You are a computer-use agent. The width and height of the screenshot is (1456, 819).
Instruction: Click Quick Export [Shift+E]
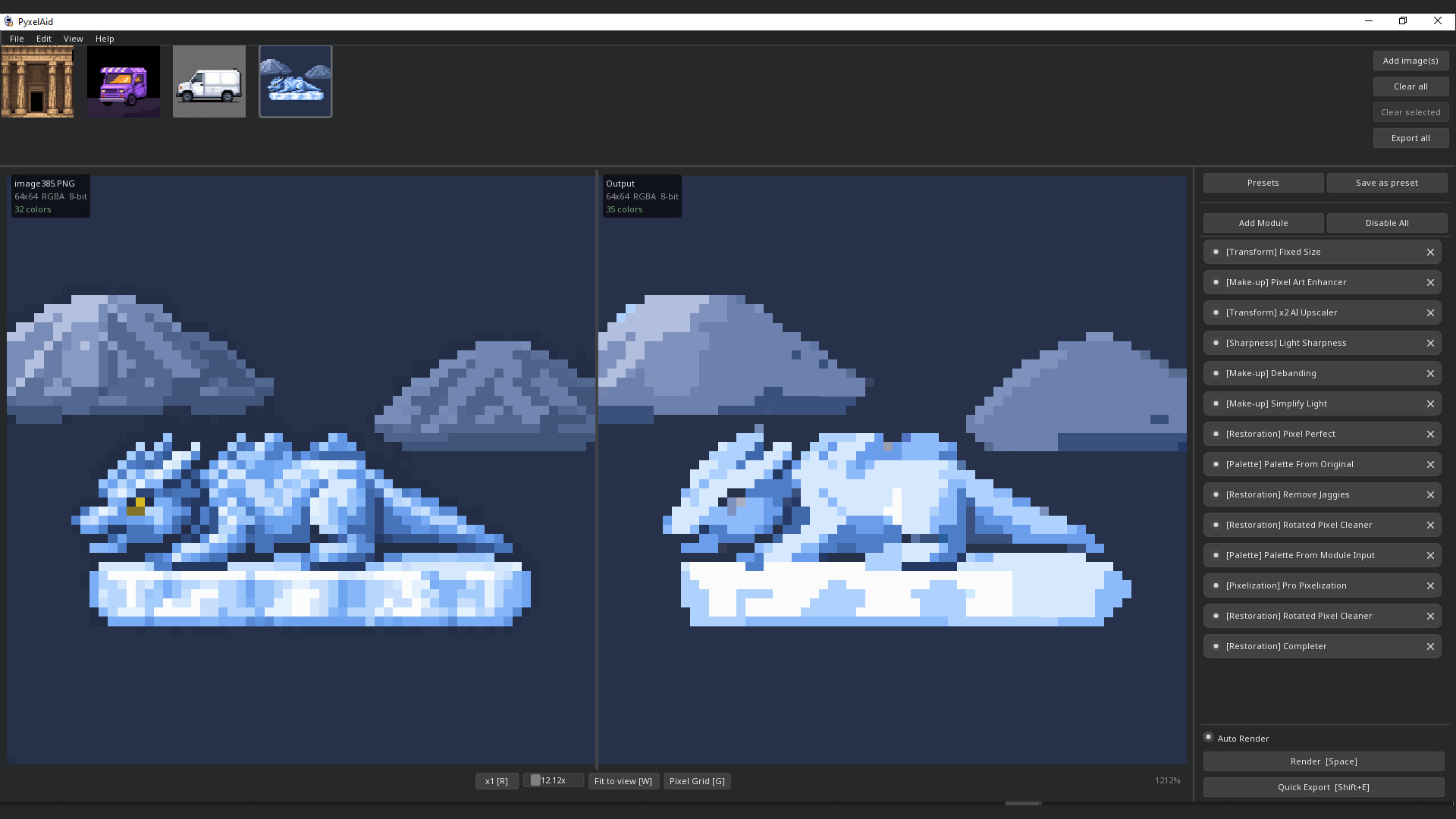coord(1324,787)
